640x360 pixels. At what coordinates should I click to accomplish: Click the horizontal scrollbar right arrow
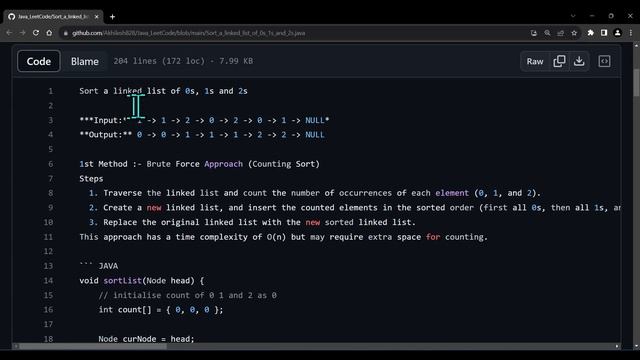[617, 347]
